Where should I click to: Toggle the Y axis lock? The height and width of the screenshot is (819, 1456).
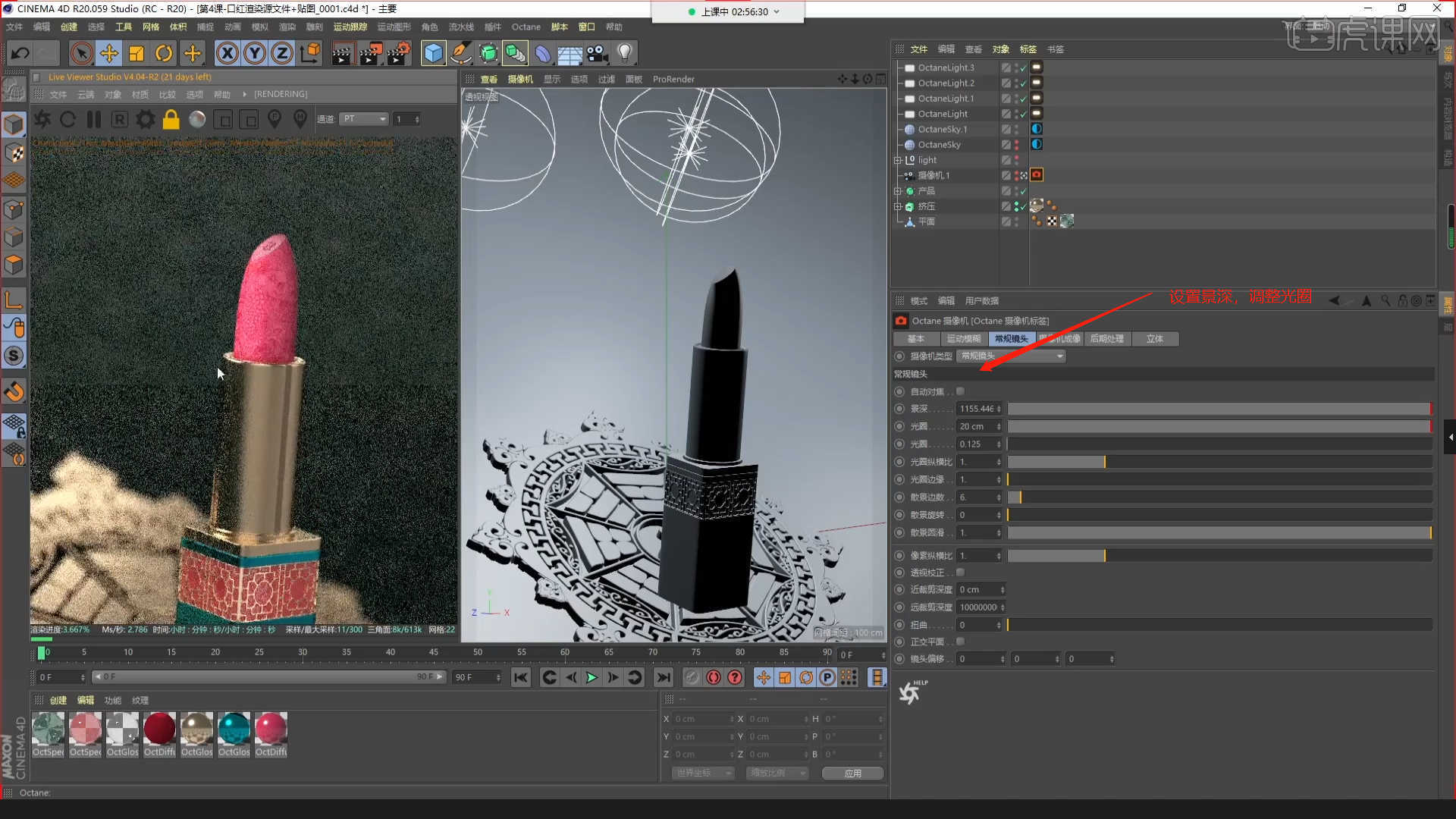pos(255,53)
